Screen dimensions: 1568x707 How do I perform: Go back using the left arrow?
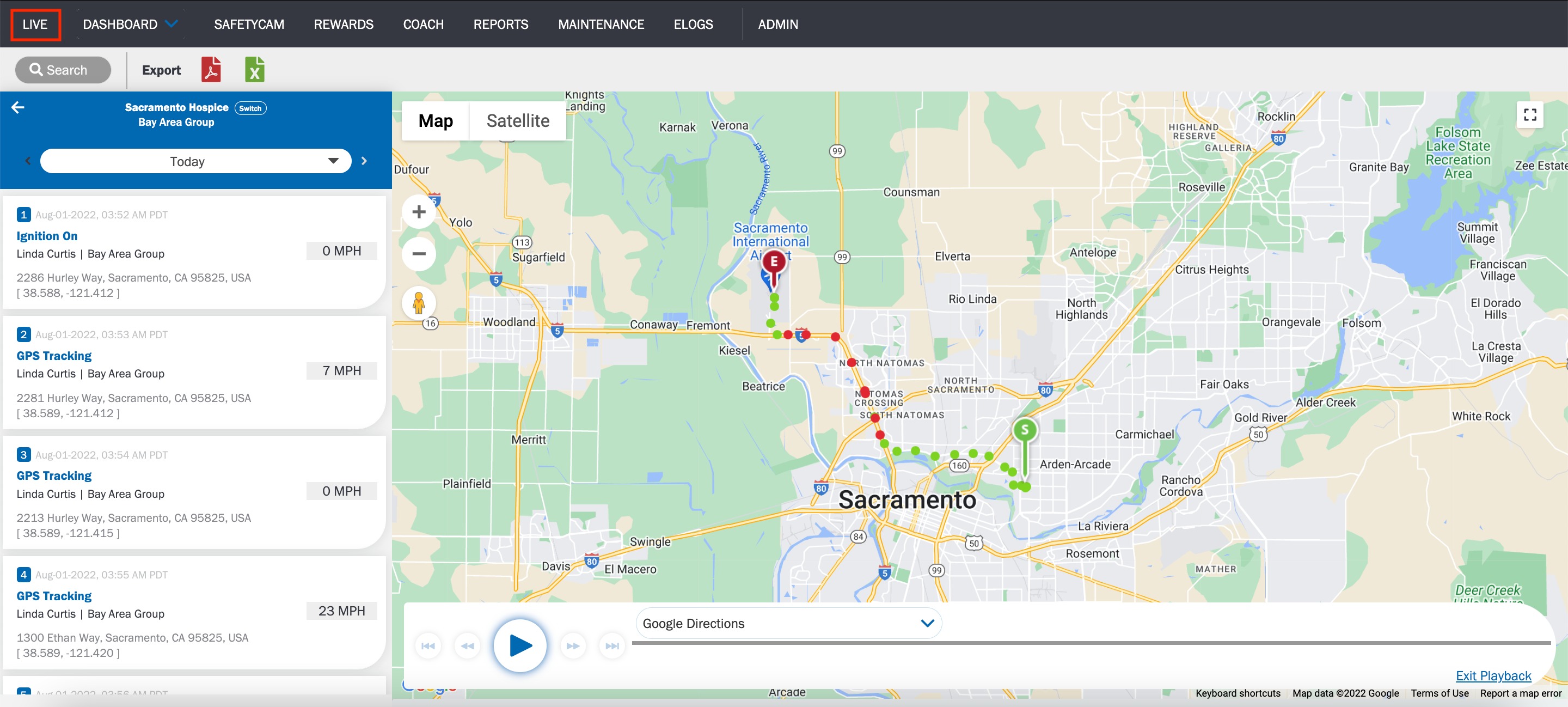[17, 108]
